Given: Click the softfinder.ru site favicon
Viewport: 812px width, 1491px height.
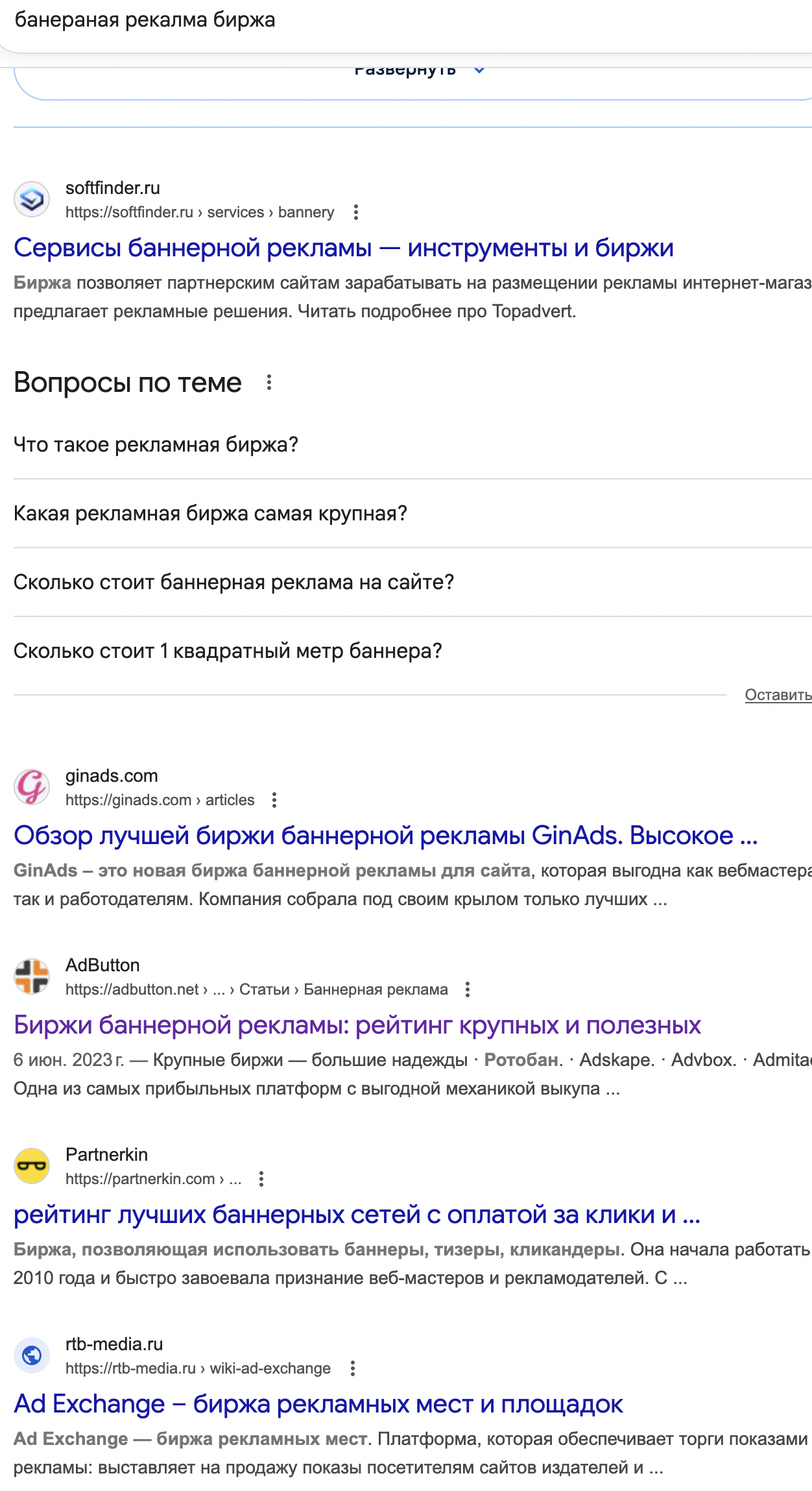Looking at the screenshot, I should click(x=32, y=199).
